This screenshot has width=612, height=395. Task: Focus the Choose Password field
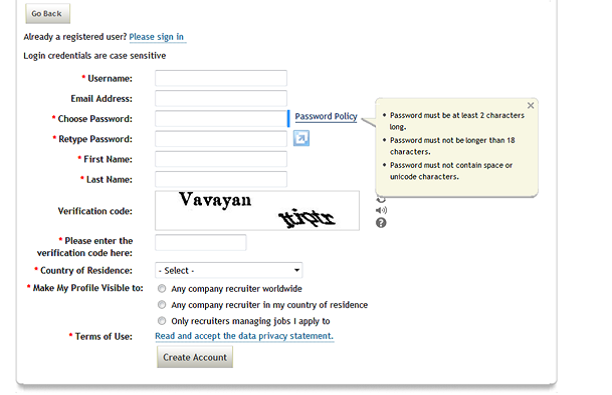tap(221, 119)
